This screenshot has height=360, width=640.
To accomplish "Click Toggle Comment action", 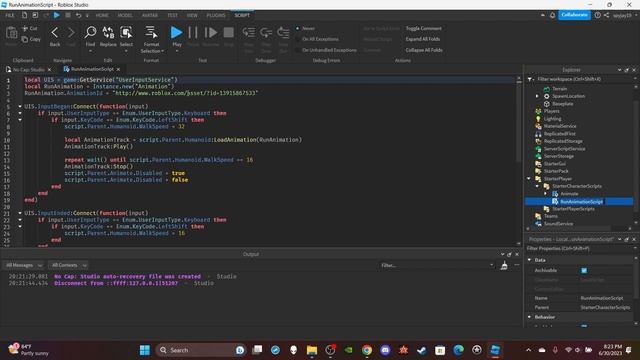I will coord(424,29).
